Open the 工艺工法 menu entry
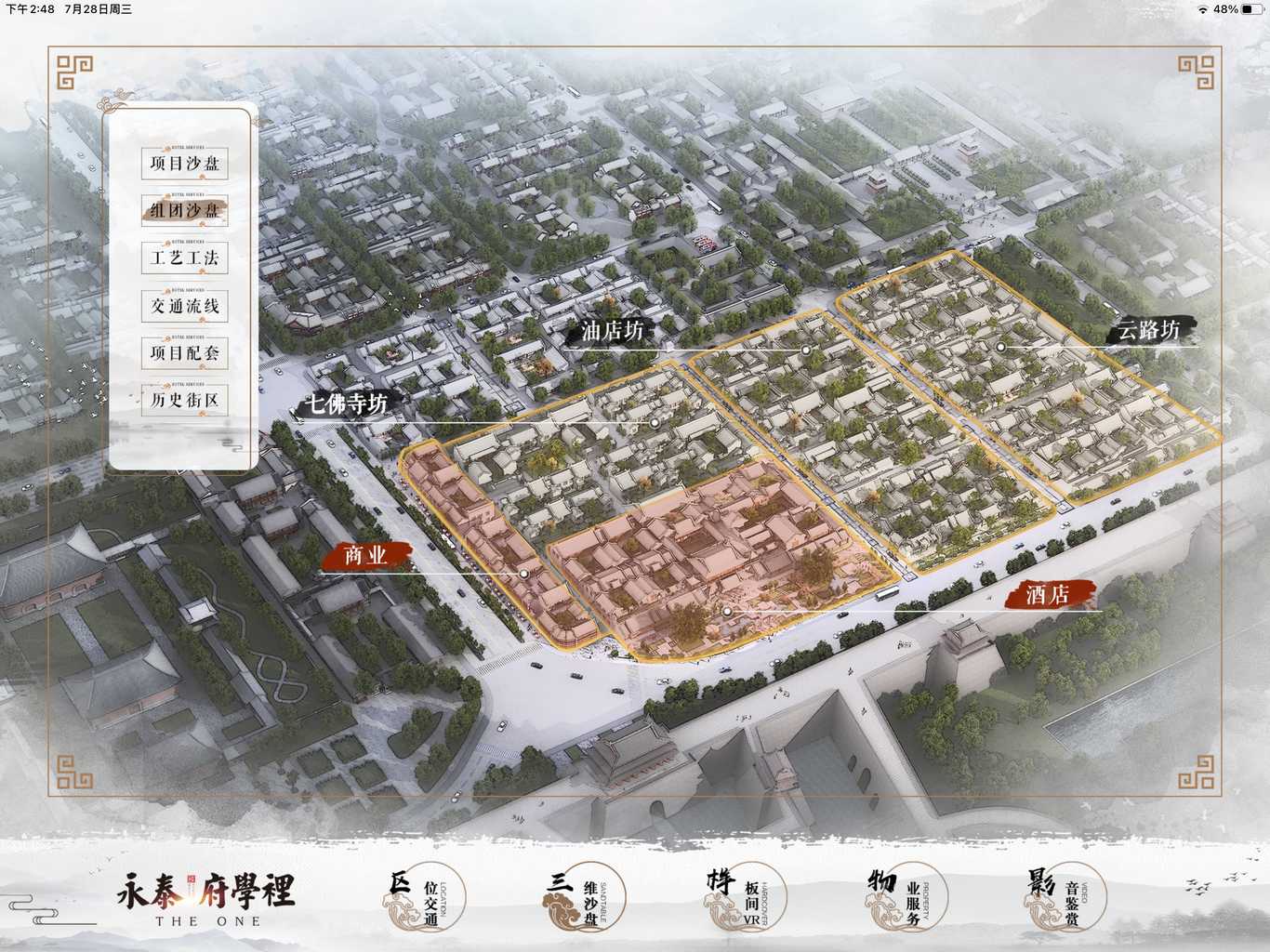Image resolution: width=1270 pixels, height=952 pixels. [x=185, y=258]
